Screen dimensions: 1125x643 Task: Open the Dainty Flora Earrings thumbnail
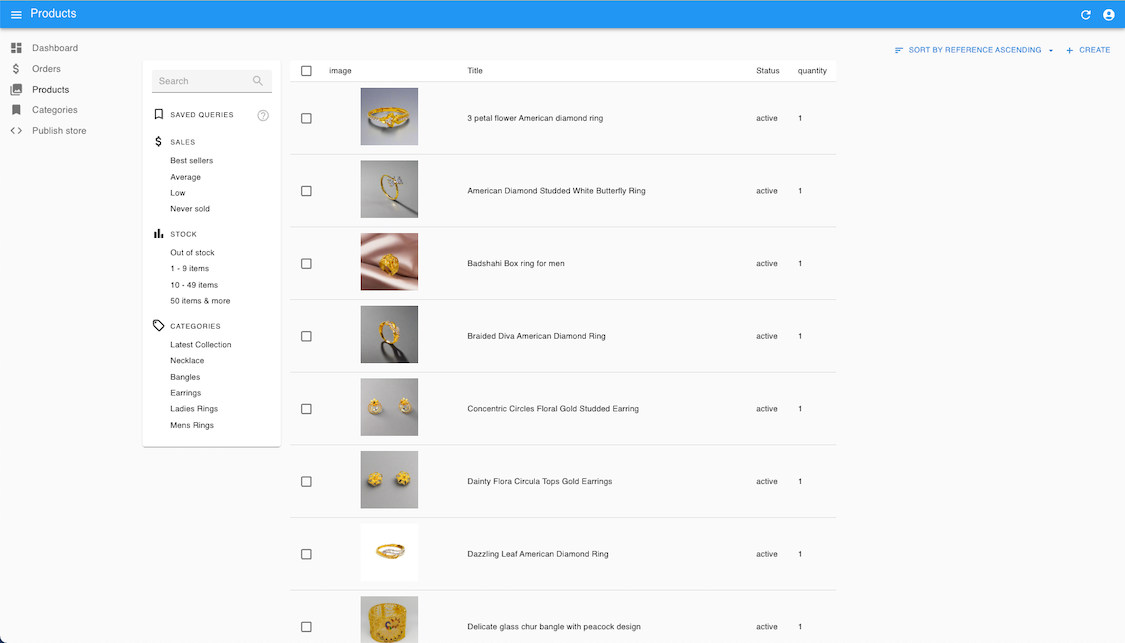[389, 479]
